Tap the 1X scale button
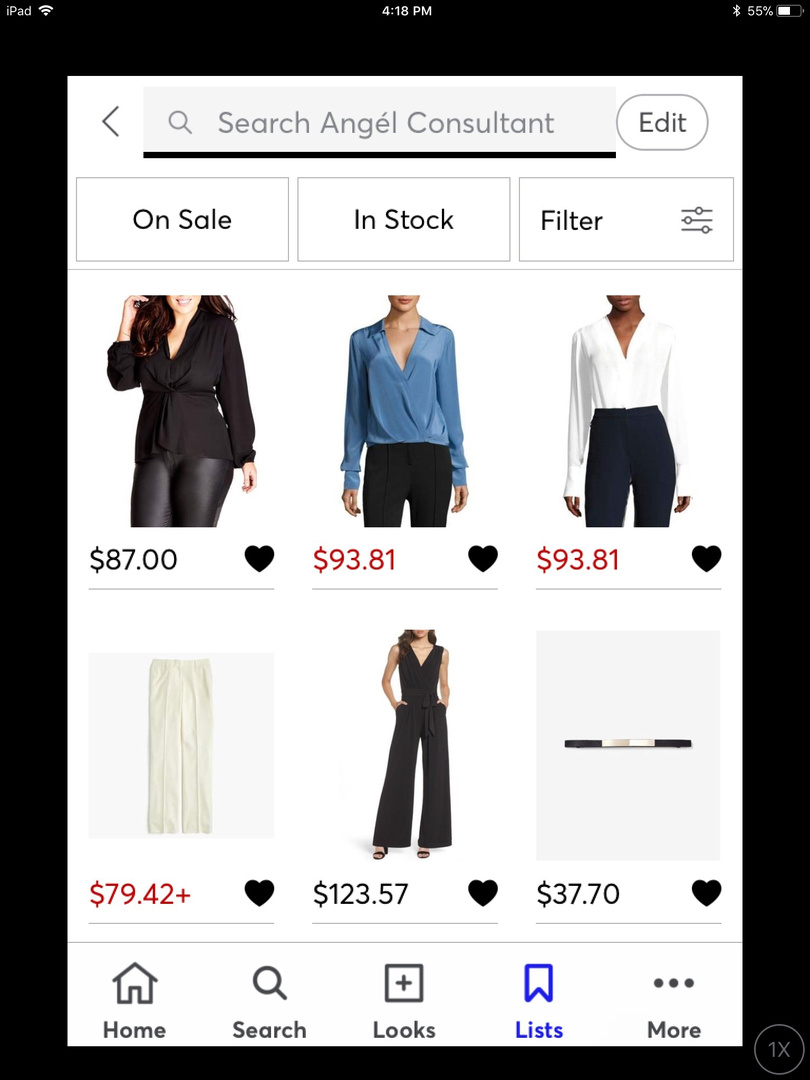 coord(779,1049)
